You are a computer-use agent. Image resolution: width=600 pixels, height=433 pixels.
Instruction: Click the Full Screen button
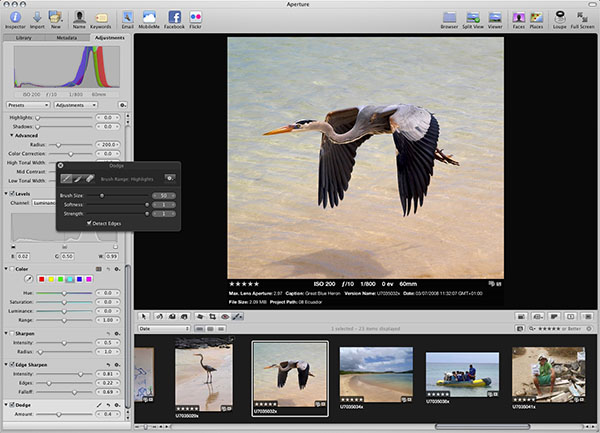pyautogui.click(x=583, y=16)
